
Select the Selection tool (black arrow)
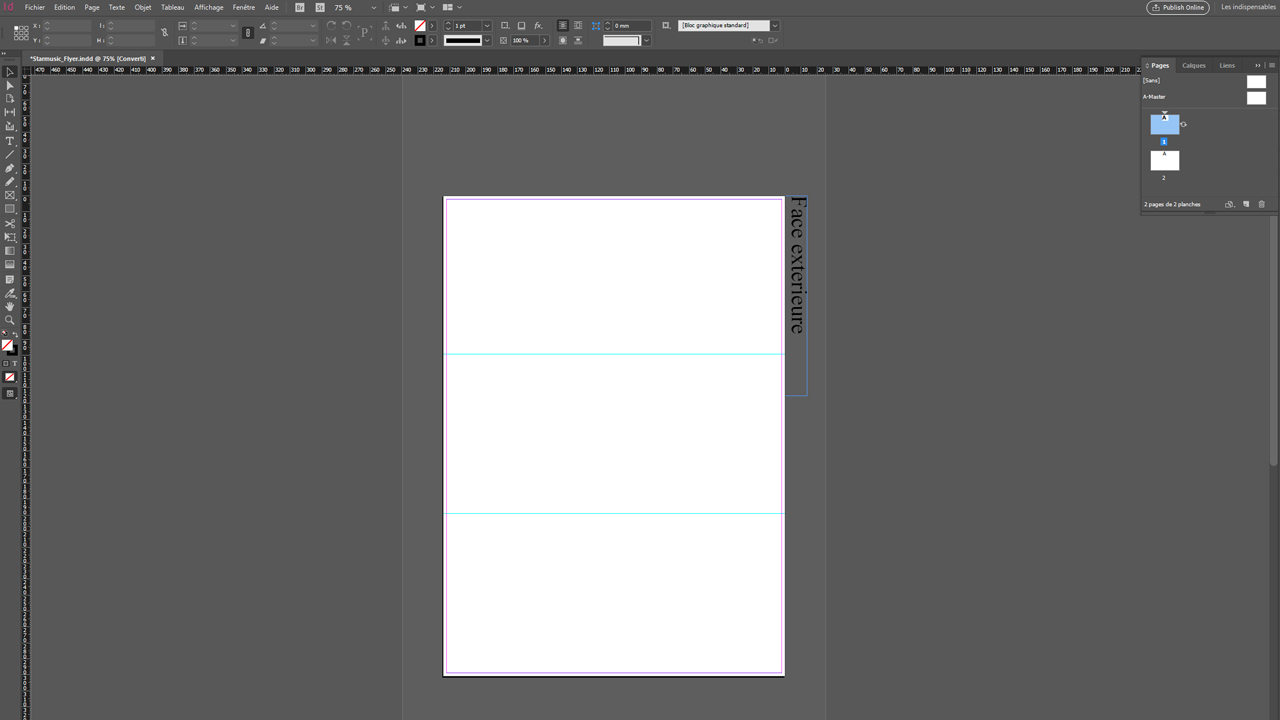click(10, 72)
